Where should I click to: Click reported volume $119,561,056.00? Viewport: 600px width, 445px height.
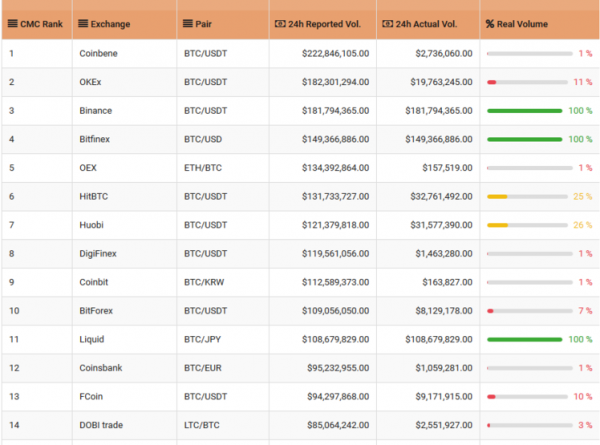click(336, 254)
